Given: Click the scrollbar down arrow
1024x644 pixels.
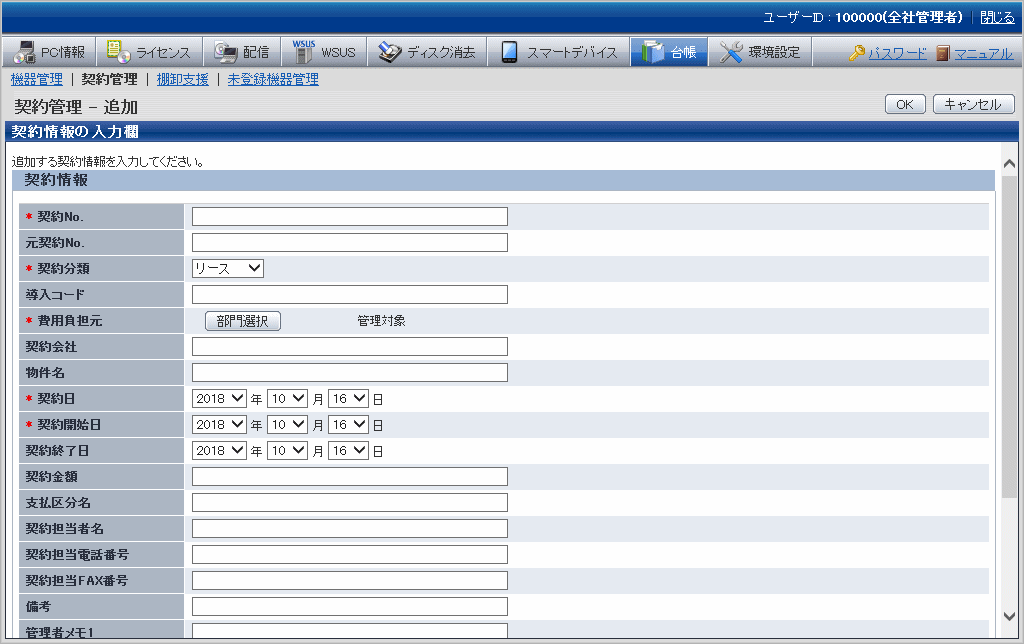Looking at the screenshot, I should click(1009, 616).
